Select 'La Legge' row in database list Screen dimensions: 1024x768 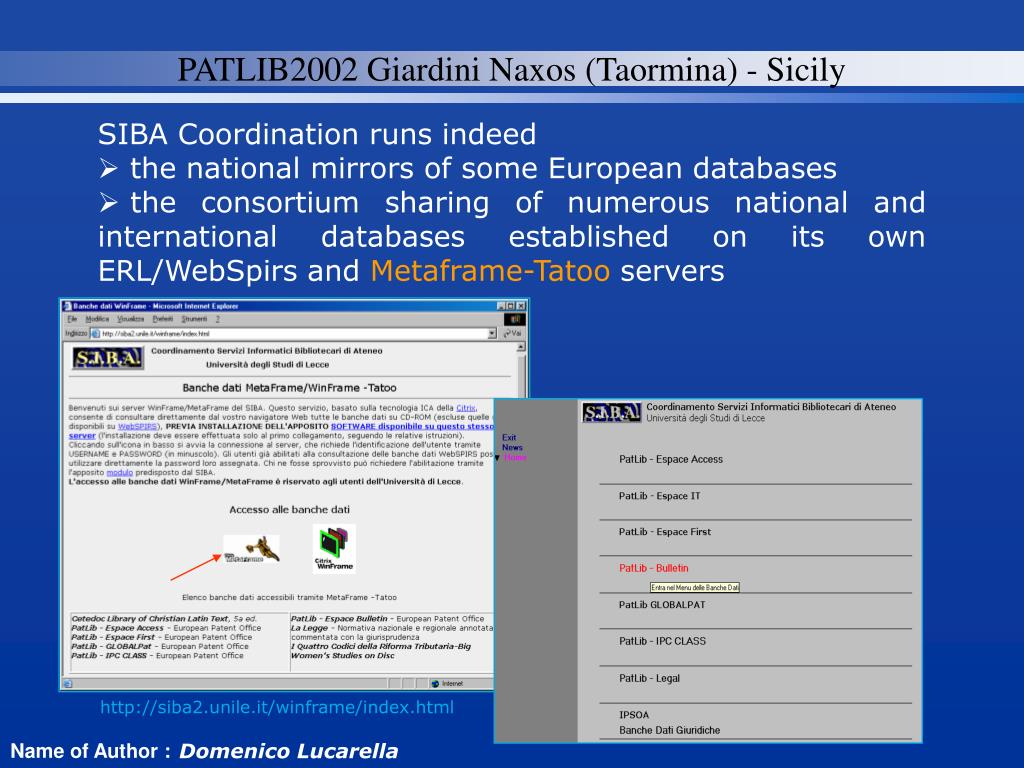point(392,632)
